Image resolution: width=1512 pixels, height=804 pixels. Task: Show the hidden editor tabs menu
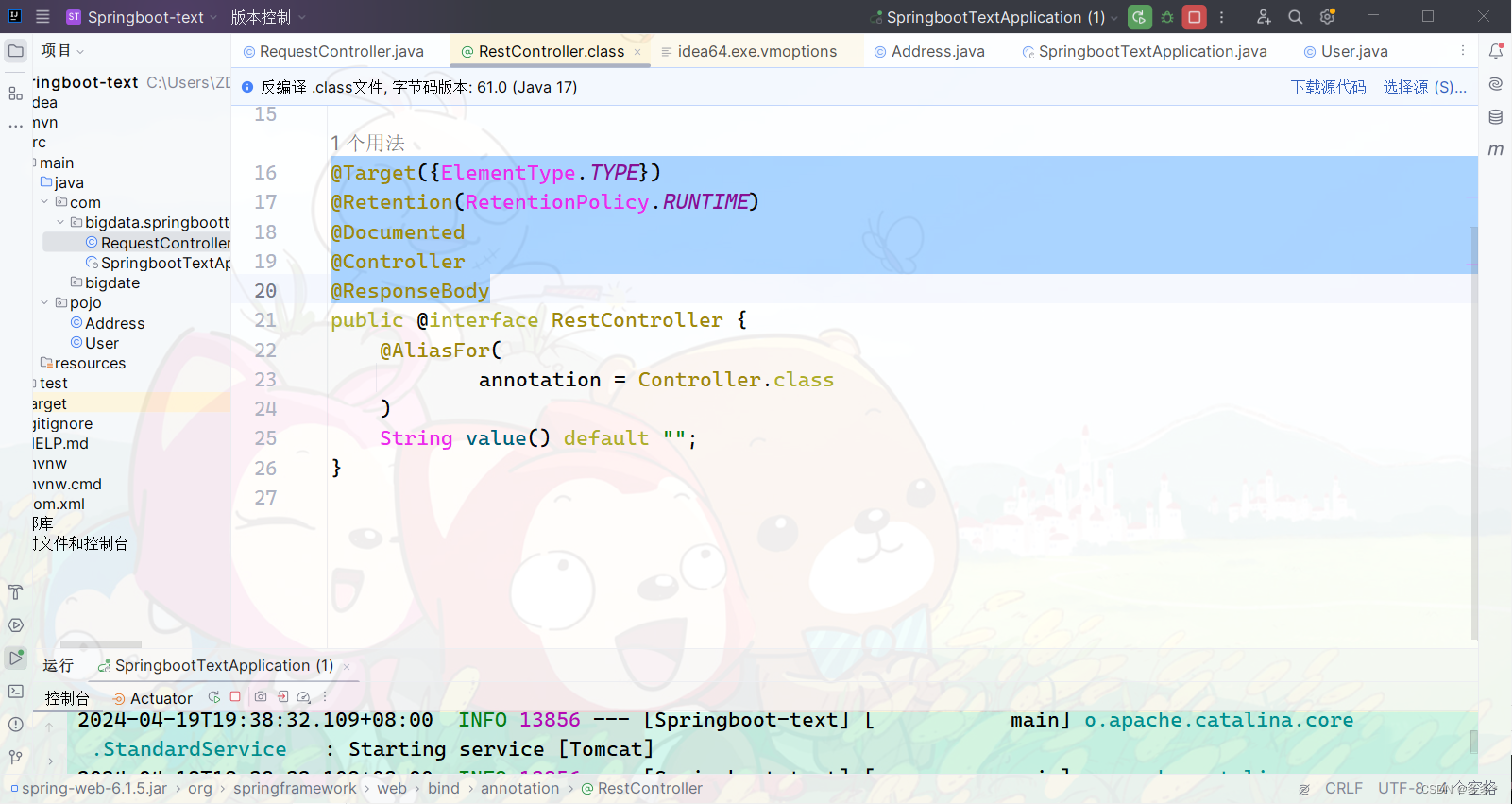tap(1463, 51)
